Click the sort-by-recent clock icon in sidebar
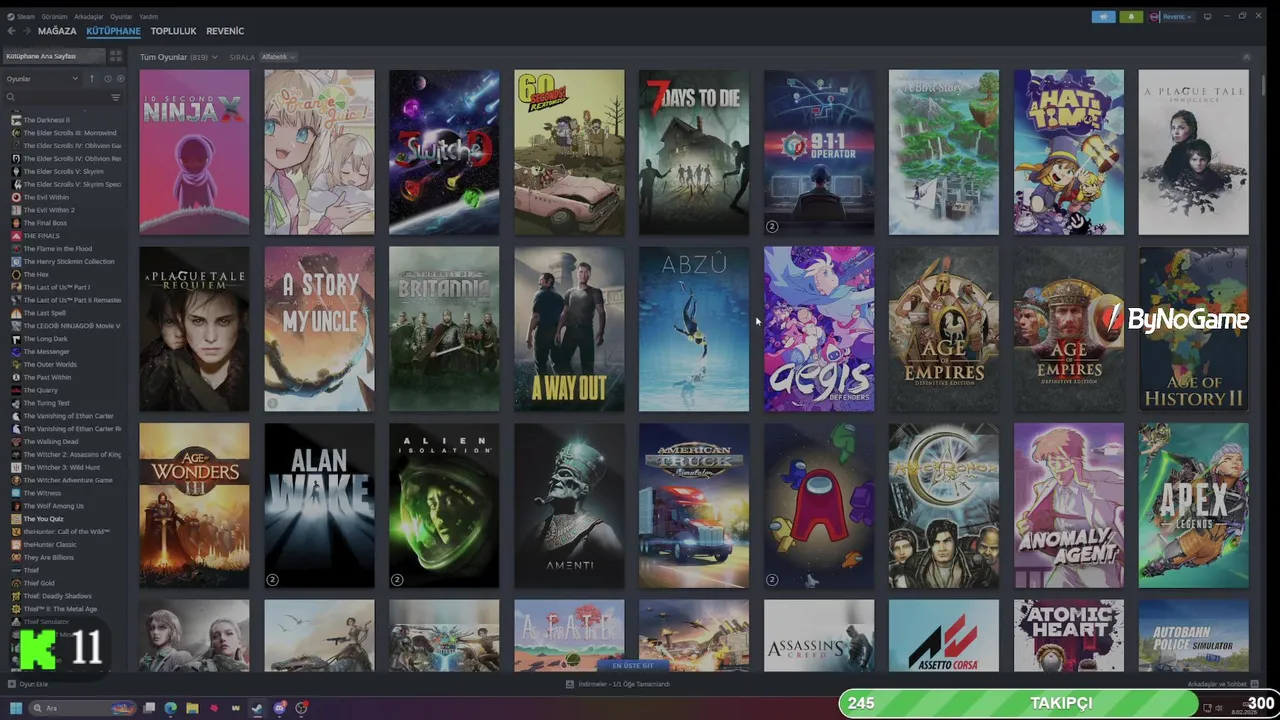This screenshot has width=1280, height=720. click(x=109, y=79)
